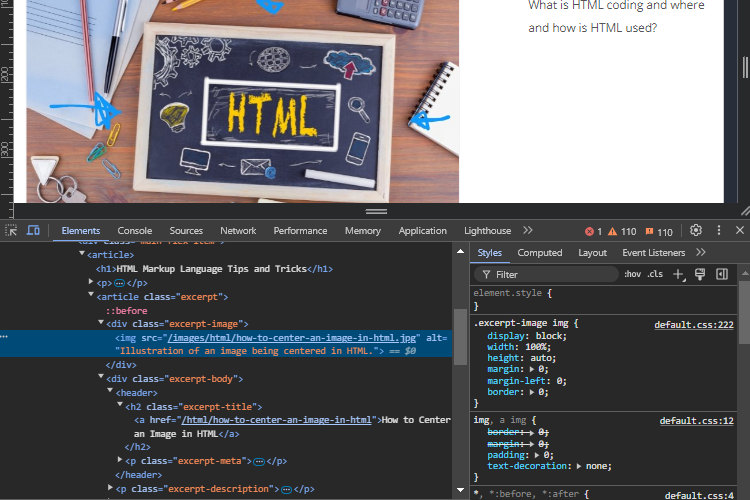This screenshot has height=500, width=750.
Task: Collapse the top-level article node
Action: [82, 254]
